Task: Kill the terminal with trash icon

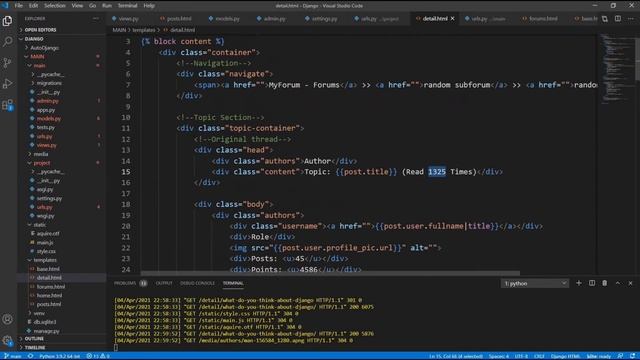Action: point(604,283)
